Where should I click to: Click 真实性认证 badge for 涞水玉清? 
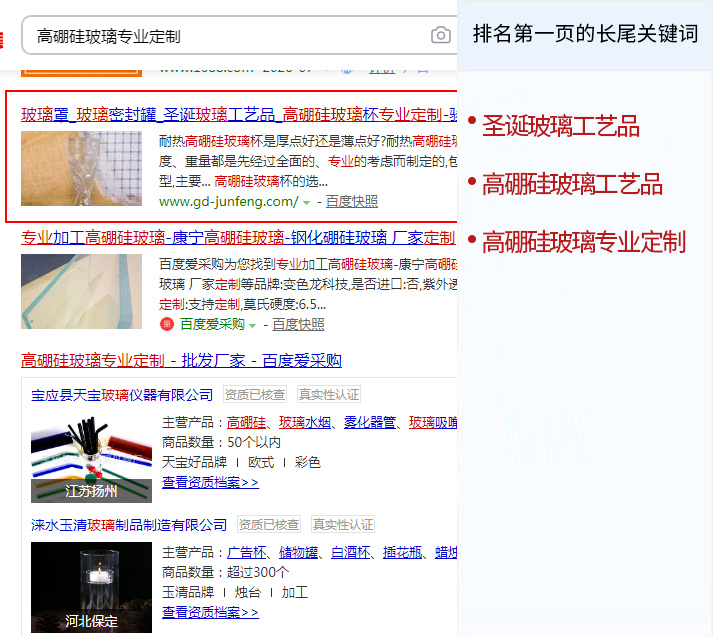(343, 524)
